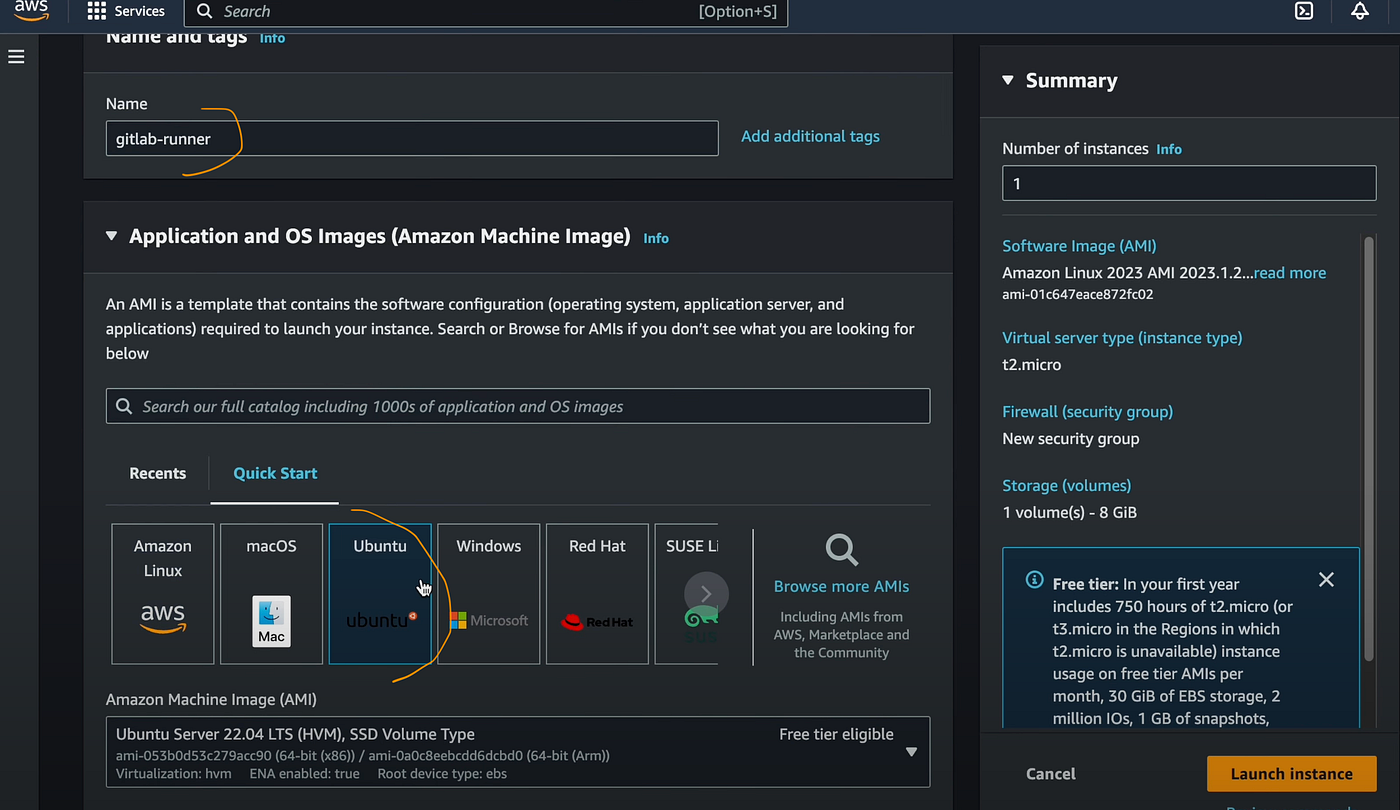Click the Number of instances field

point(1189,184)
